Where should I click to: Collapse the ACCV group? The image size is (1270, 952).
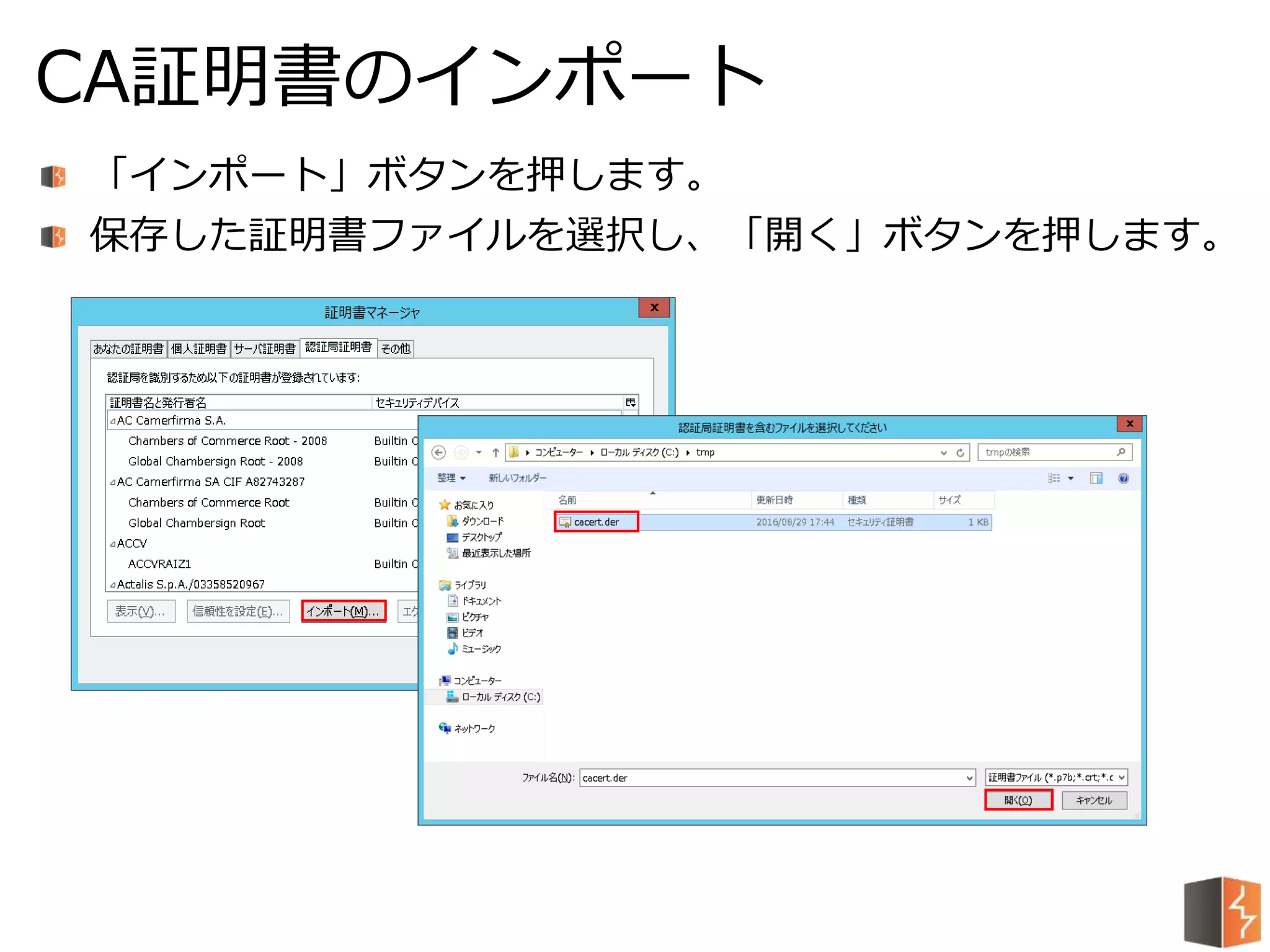point(113,544)
